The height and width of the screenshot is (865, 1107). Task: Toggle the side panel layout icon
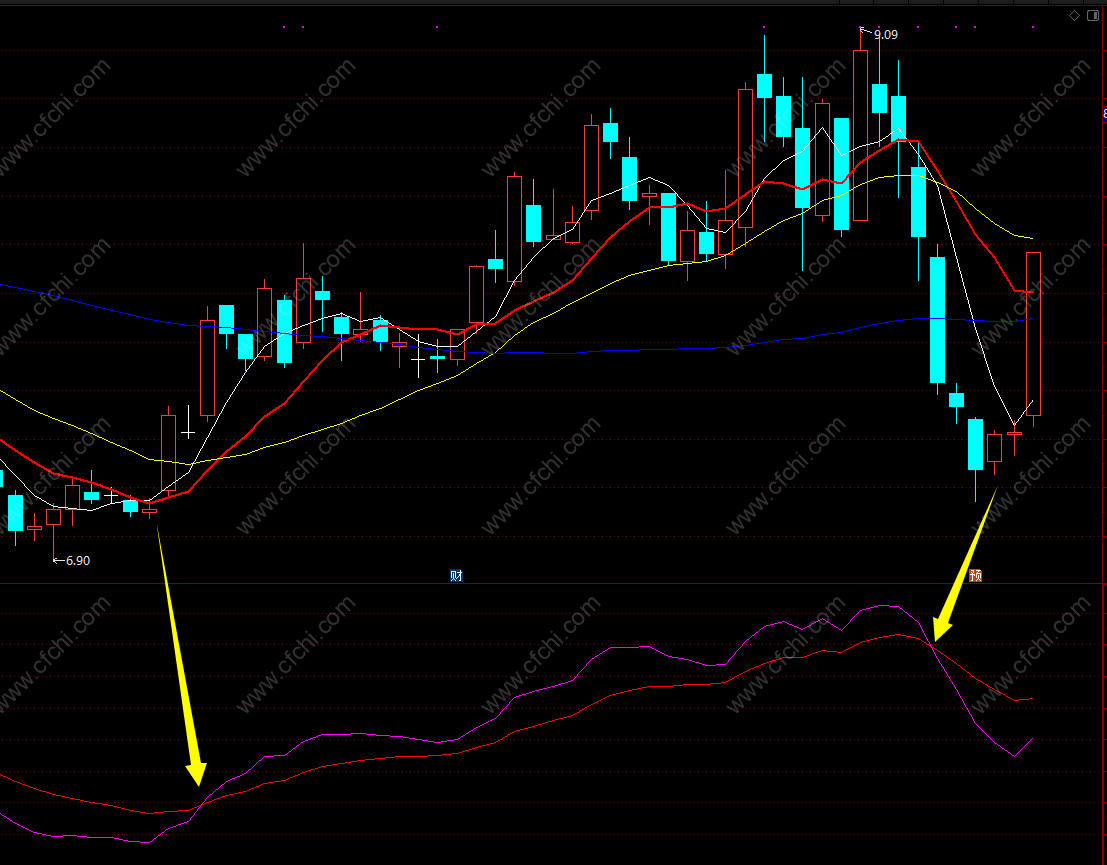coord(1093,16)
